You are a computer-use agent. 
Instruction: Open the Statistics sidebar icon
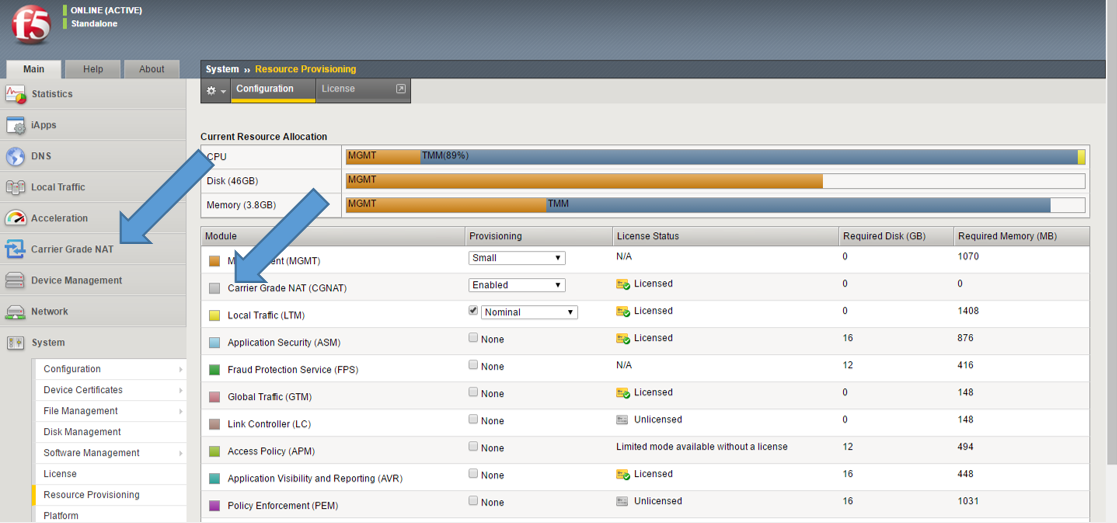click(15, 94)
